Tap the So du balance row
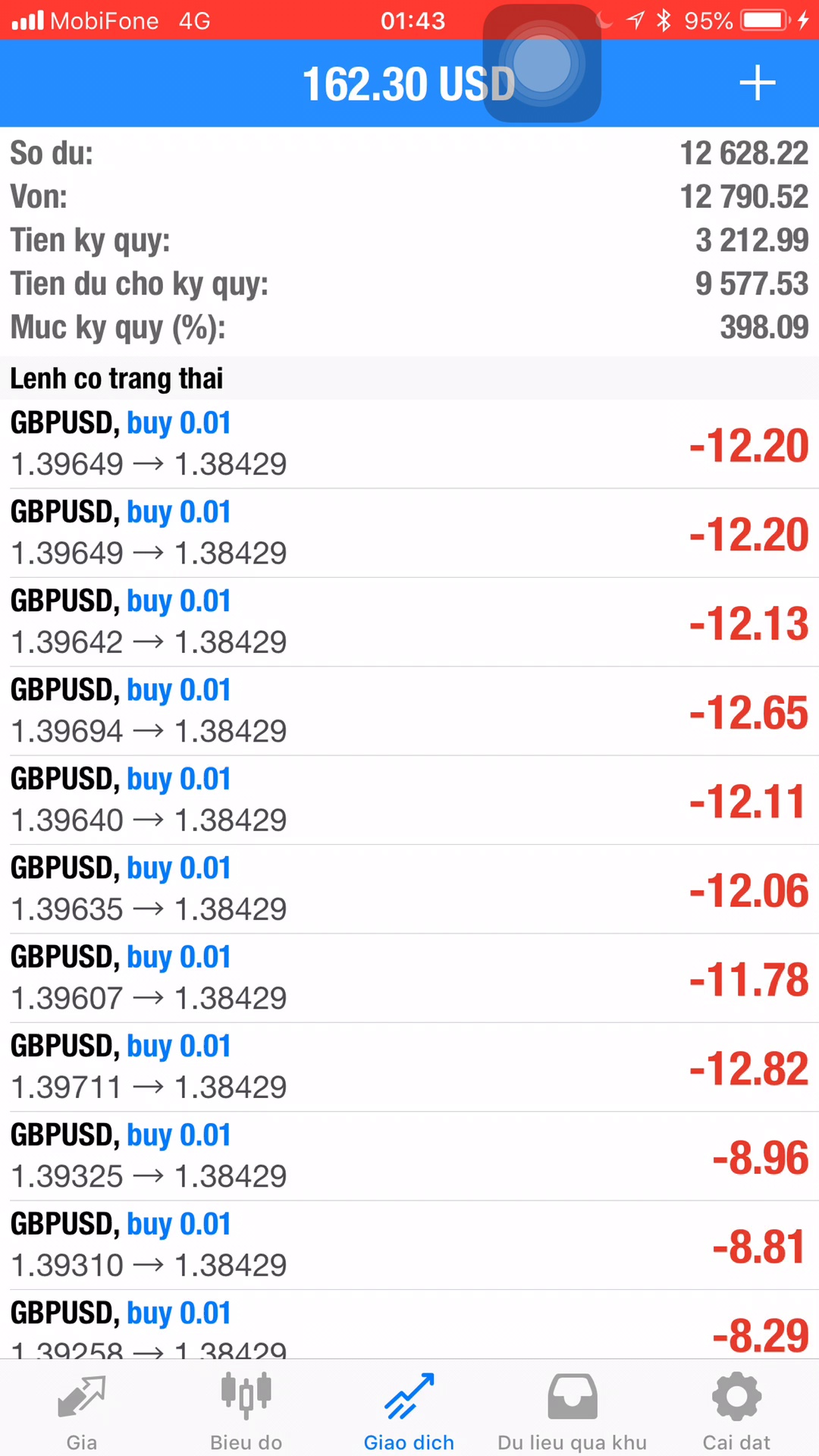The height and width of the screenshot is (1456, 819). (409, 153)
